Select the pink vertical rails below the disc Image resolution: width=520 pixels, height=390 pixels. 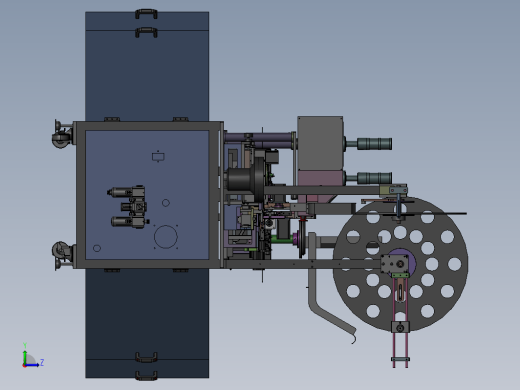click(x=400, y=323)
